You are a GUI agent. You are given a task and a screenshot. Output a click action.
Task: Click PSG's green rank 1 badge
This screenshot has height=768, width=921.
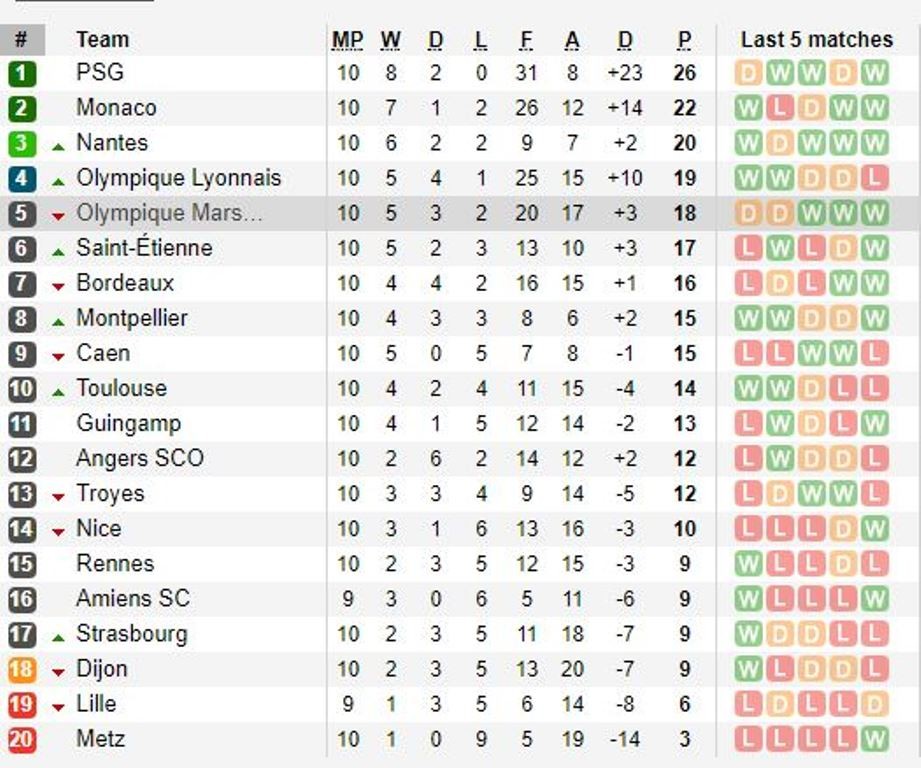click(21, 73)
